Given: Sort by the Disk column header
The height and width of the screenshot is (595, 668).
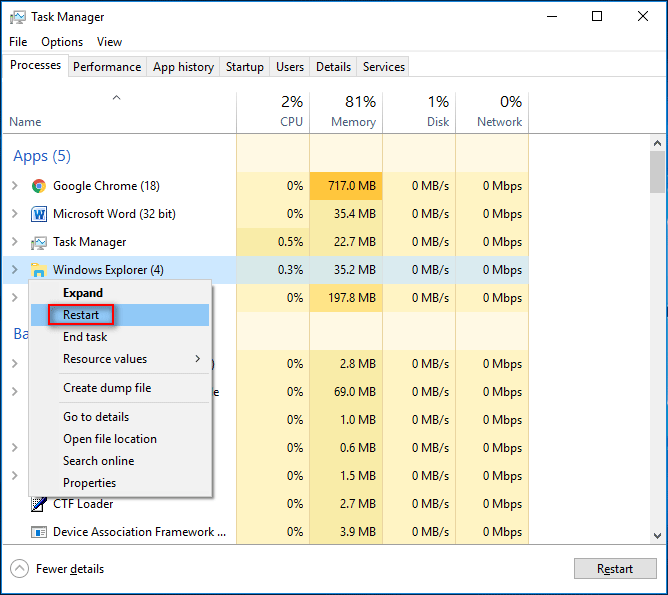Looking at the screenshot, I should (x=419, y=112).
